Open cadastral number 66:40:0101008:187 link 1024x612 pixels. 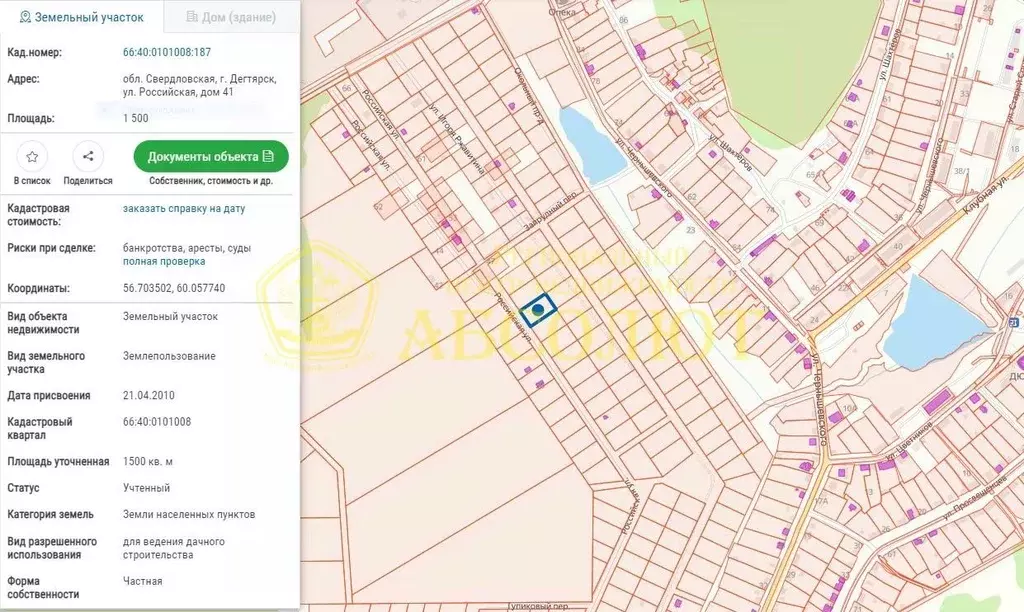pos(167,52)
